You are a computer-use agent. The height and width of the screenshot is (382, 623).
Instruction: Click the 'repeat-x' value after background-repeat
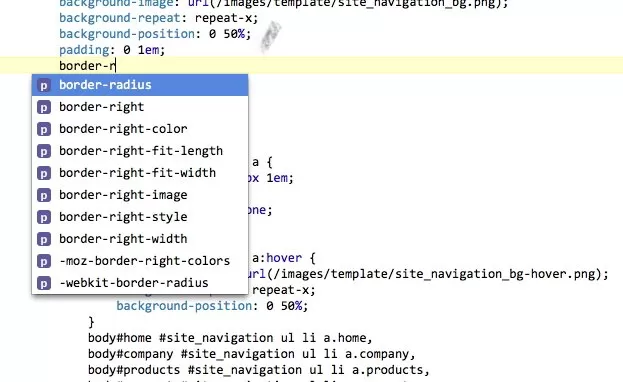223,18
